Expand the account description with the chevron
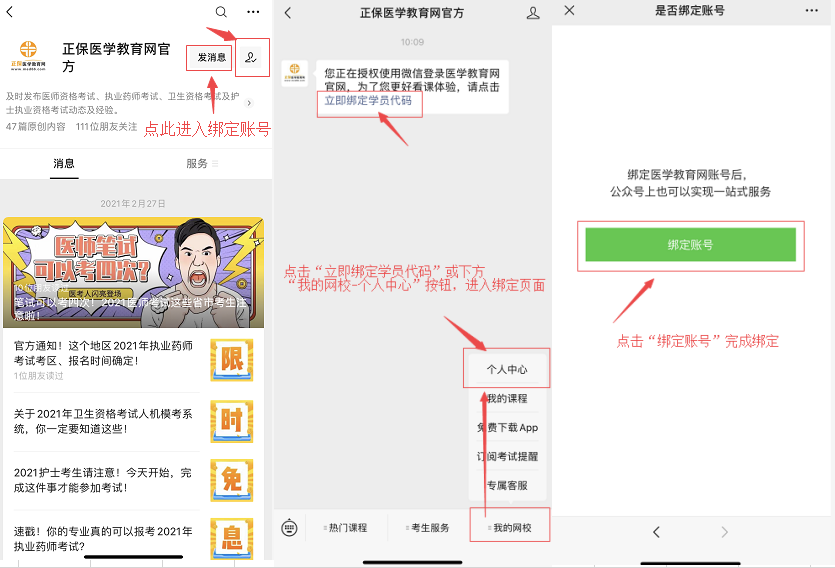 click(249, 103)
